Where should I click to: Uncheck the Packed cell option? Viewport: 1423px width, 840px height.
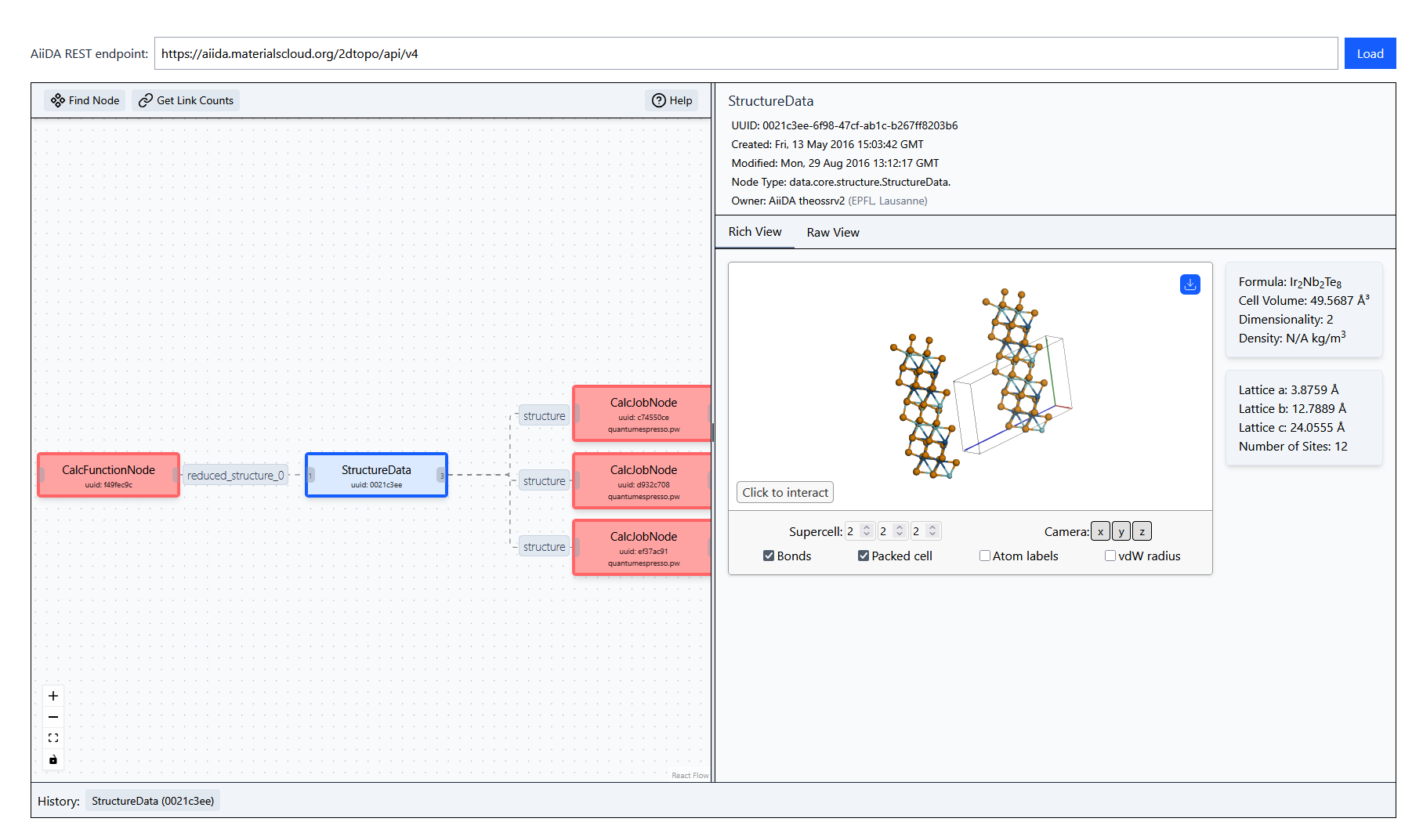pos(864,556)
